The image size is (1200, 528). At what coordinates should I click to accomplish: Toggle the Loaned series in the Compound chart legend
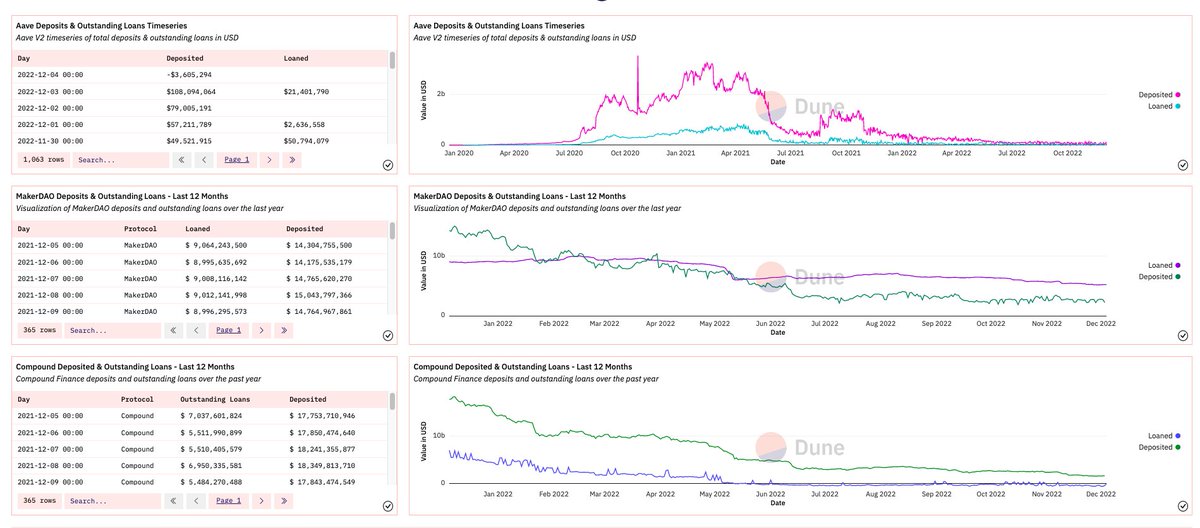point(1166,436)
